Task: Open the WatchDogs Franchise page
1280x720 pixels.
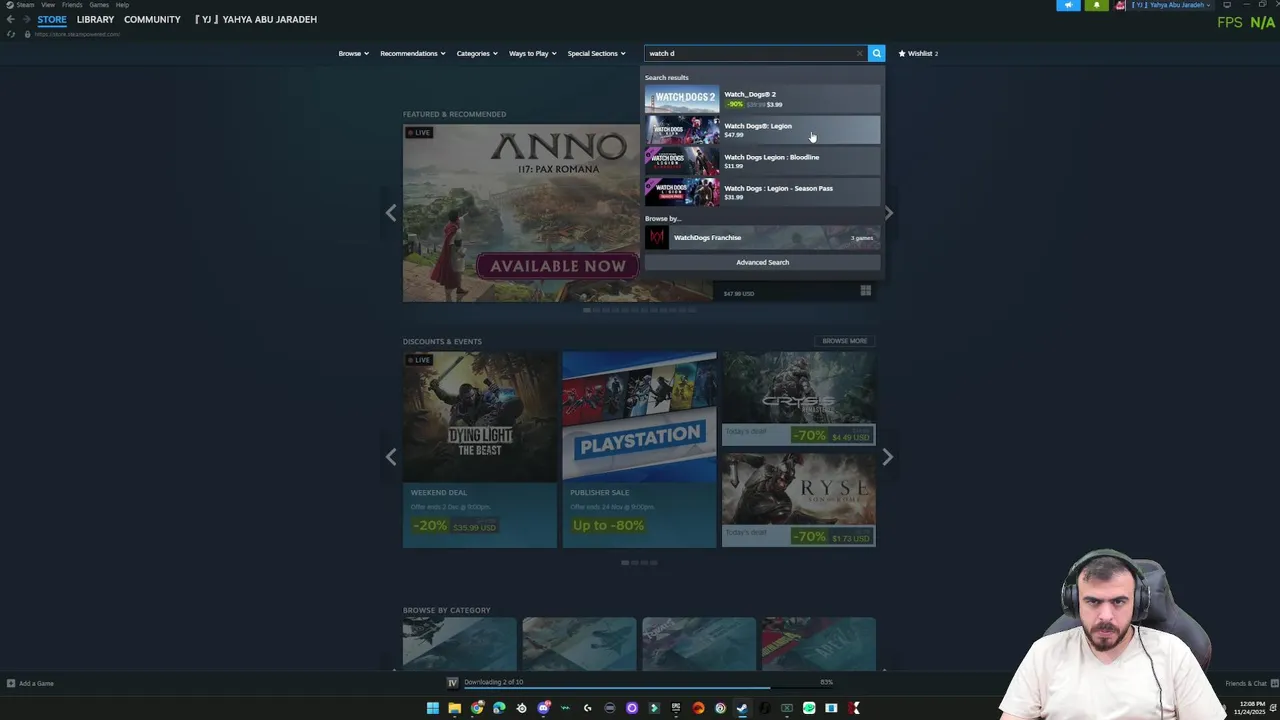Action: pos(762,237)
